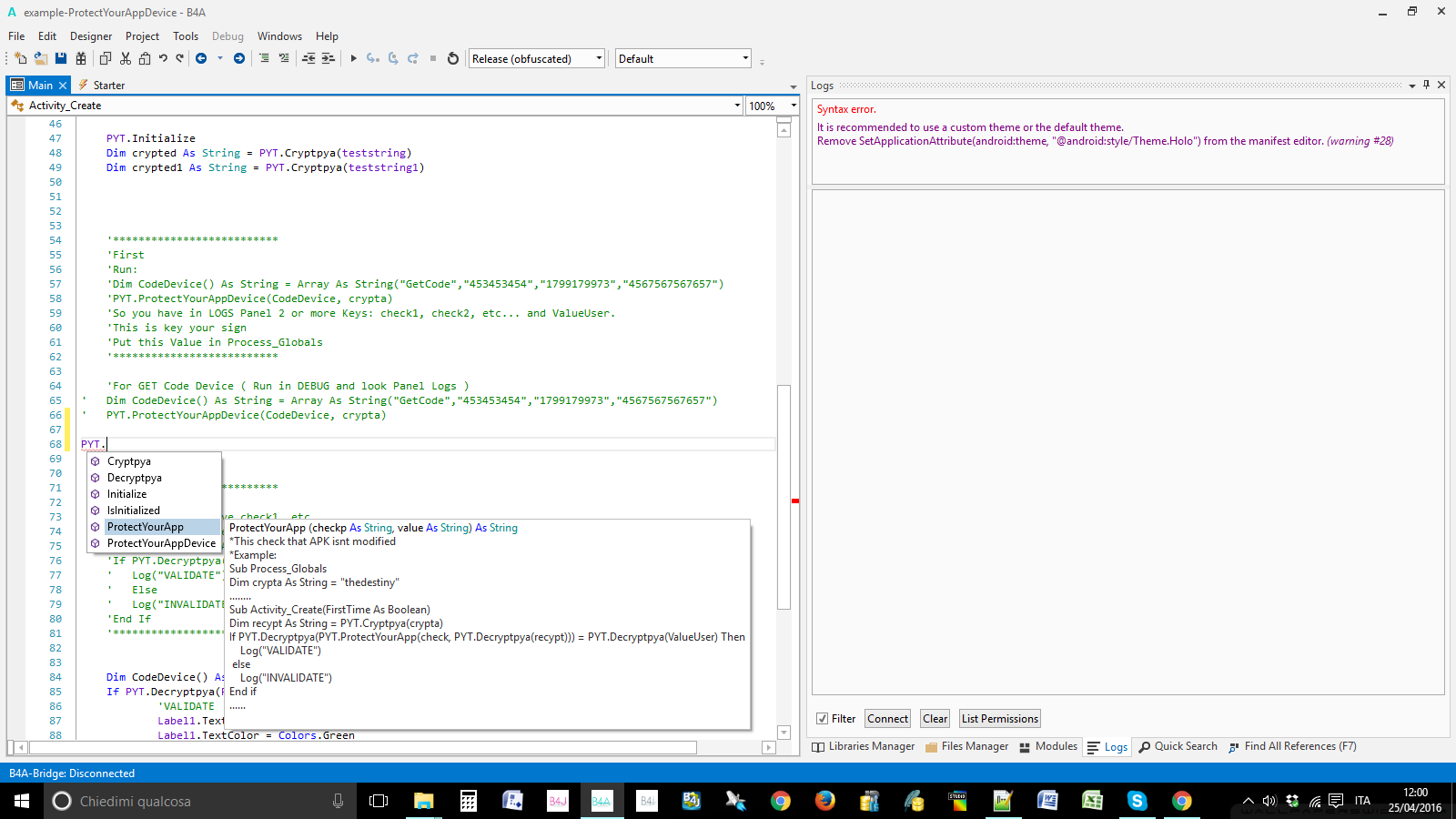Click the Copy toolbar icon
This screenshot has height=819, width=1456.
105,58
